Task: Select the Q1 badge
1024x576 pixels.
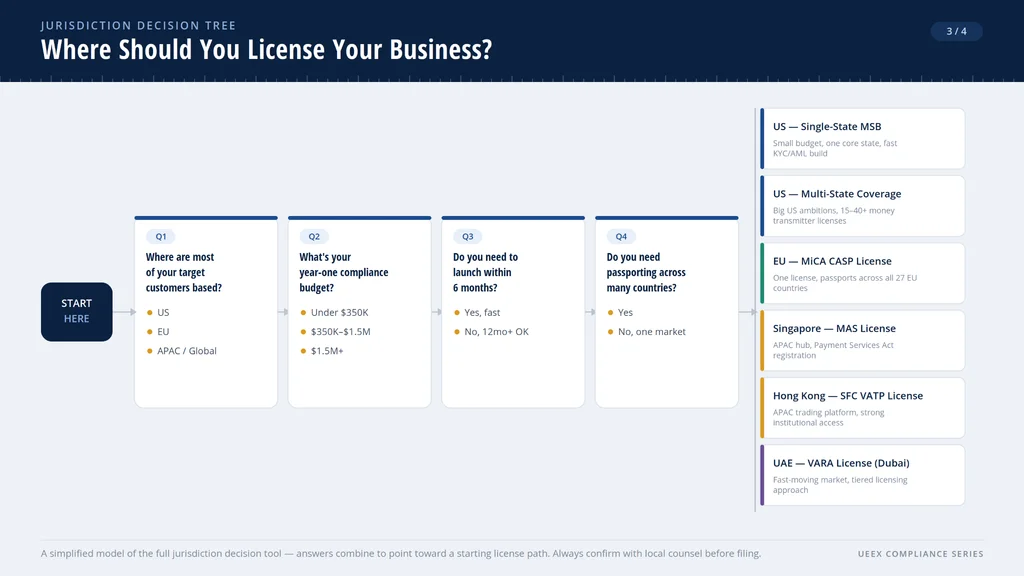Action: tap(161, 236)
